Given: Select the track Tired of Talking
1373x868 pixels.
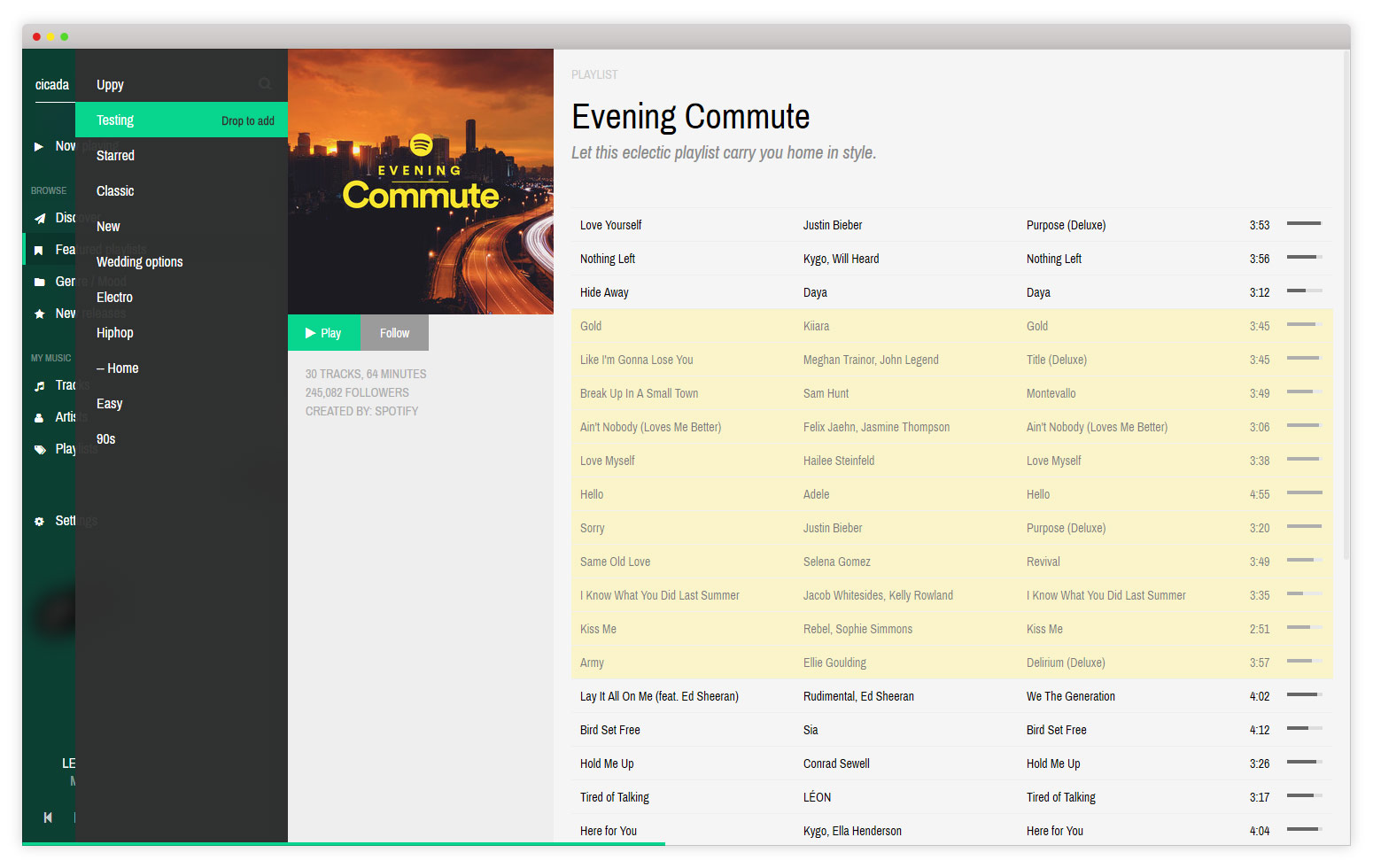Looking at the screenshot, I should click(x=615, y=797).
